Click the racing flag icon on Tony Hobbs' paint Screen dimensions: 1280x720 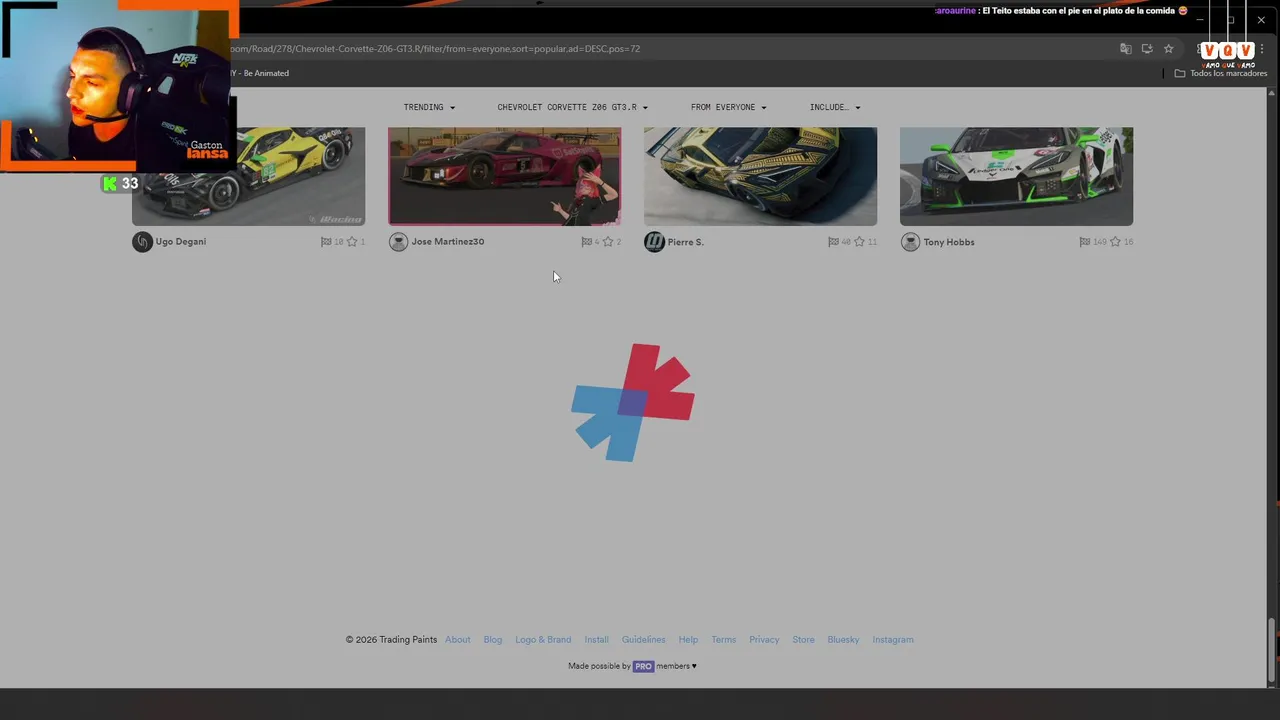pyautogui.click(x=1085, y=242)
